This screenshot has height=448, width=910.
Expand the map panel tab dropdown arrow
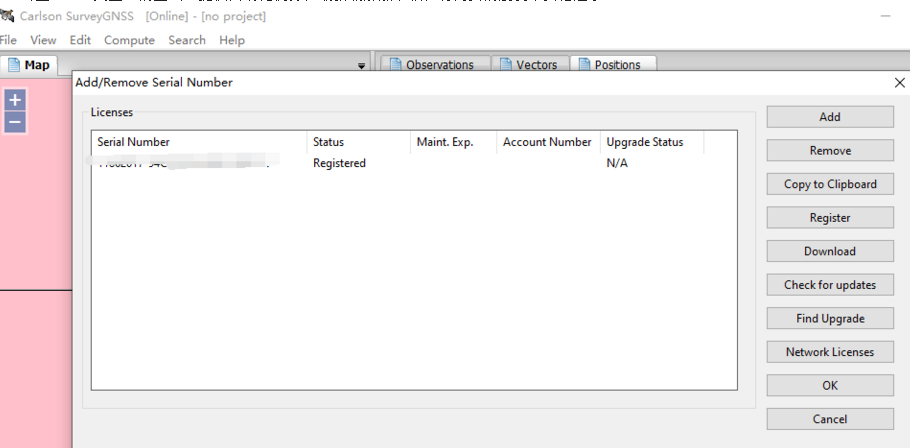pos(361,66)
